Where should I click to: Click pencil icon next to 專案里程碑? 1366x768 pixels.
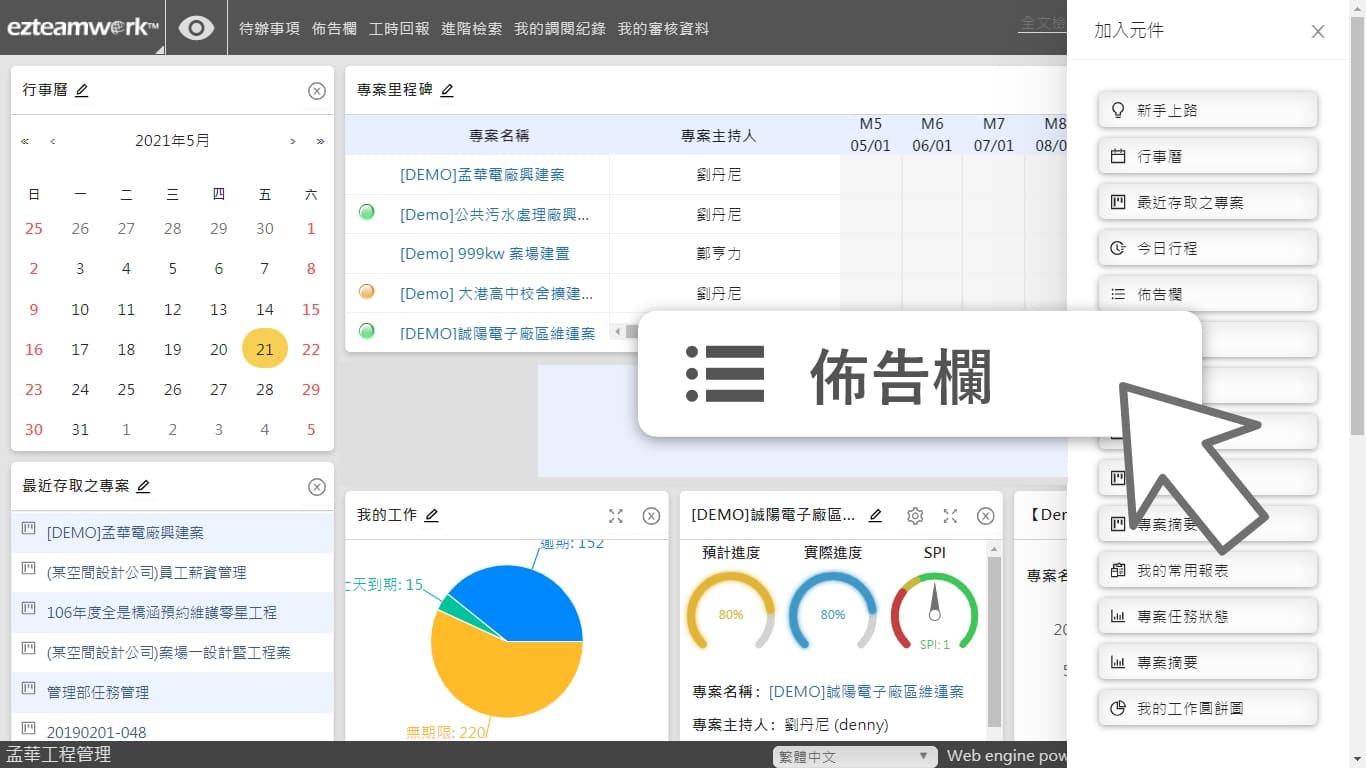pos(447,91)
